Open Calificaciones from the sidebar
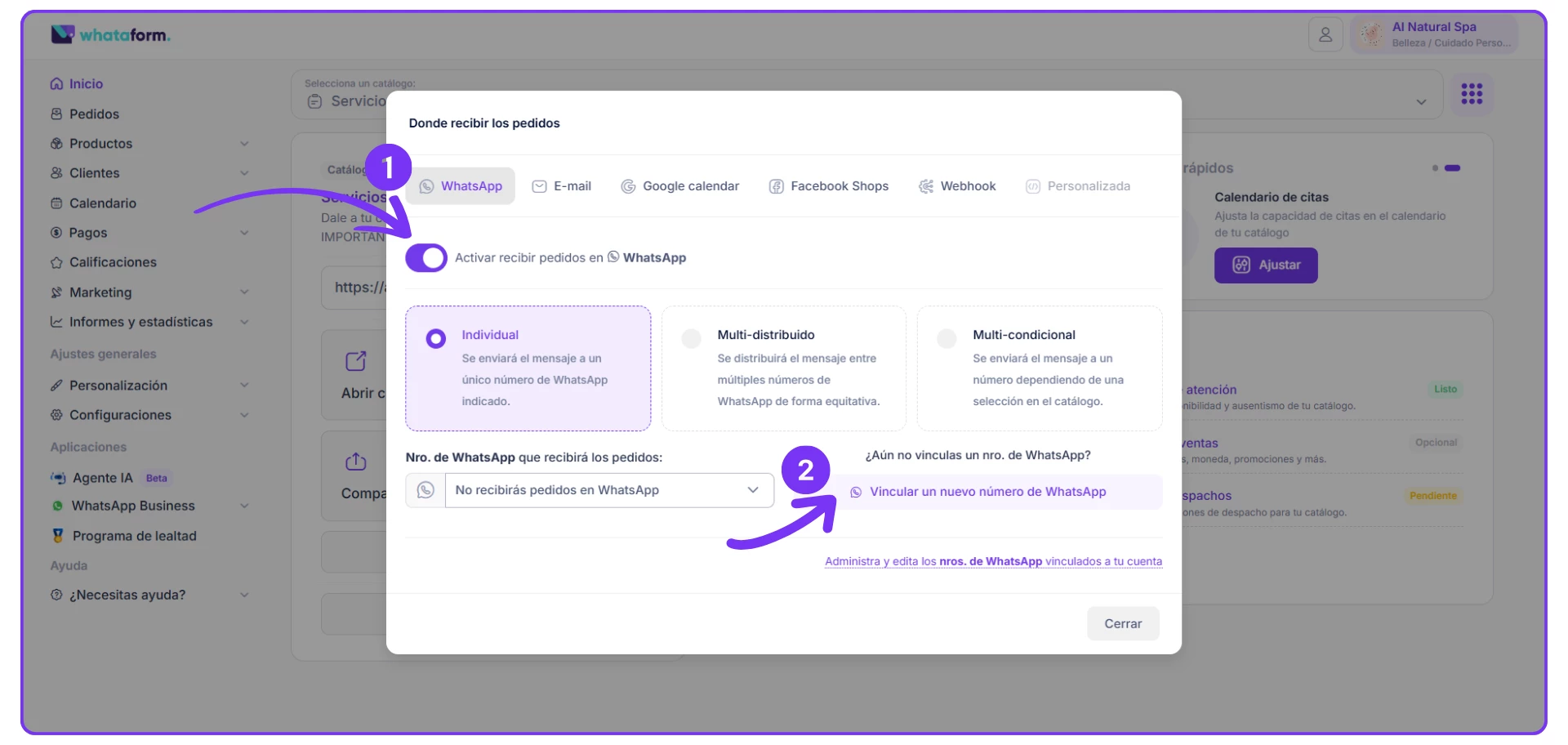The height and width of the screenshot is (745, 1568). pyautogui.click(x=113, y=262)
